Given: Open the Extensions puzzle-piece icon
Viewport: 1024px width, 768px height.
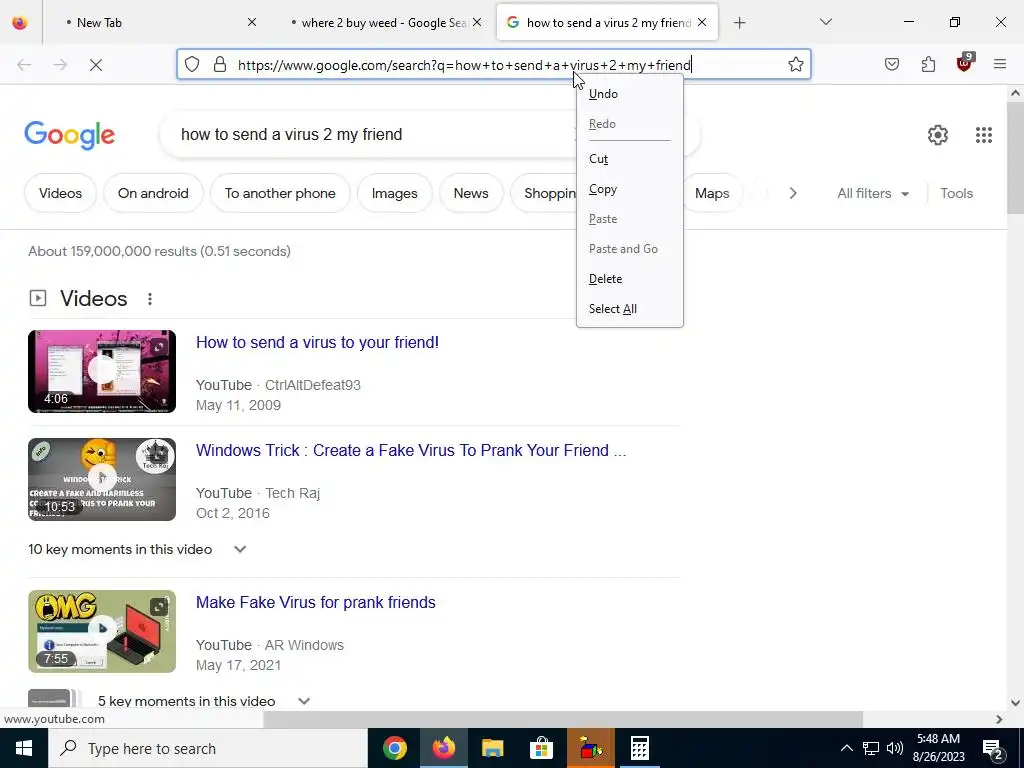Looking at the screenshot, I should click(x=928, y=64).
